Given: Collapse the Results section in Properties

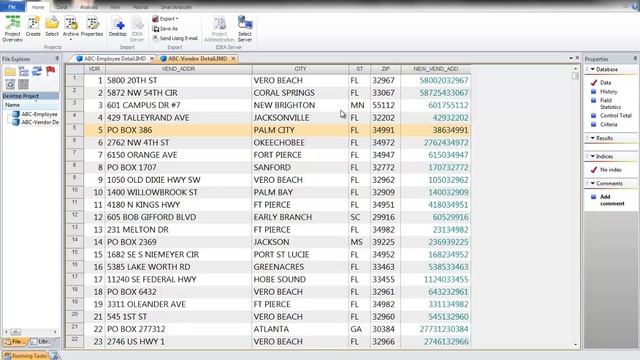Looking at the screenshot, I should pyautogui.click(x=593, y=138).
